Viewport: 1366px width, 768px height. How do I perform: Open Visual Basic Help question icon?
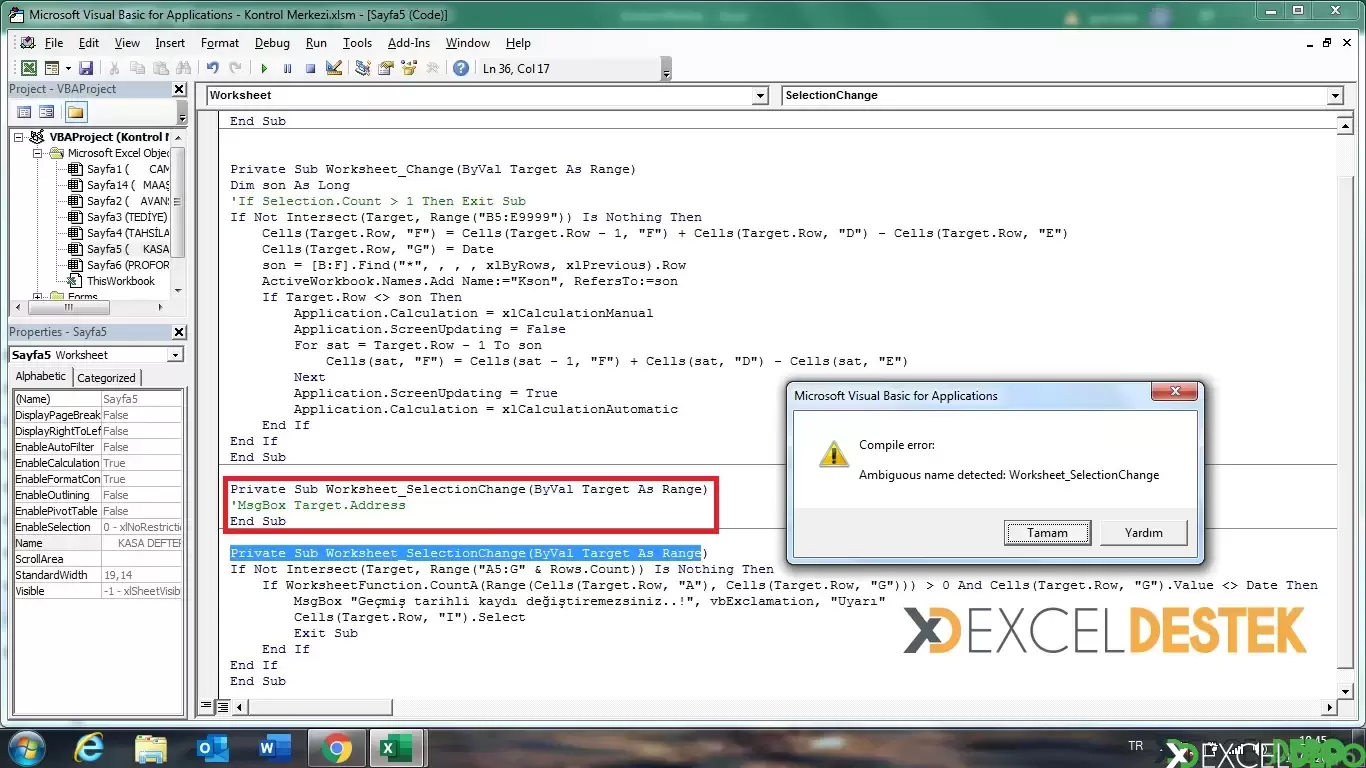(x=461, y=68)
